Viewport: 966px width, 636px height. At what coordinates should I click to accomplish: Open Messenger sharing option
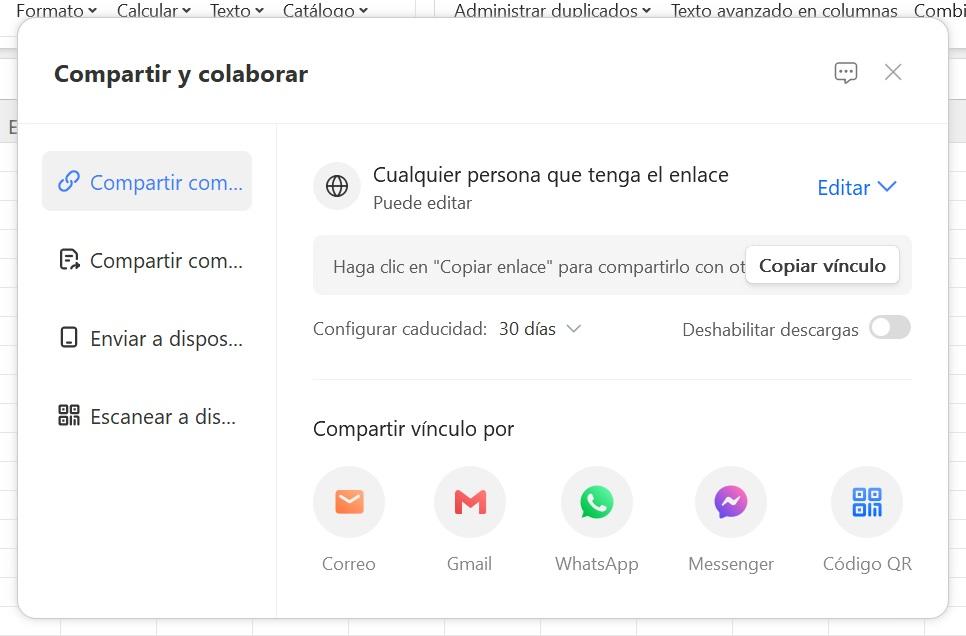pos(731,502)
